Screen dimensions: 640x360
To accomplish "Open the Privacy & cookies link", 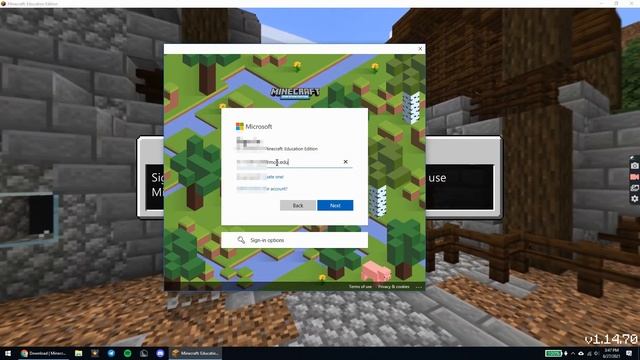I will pyautogui.click(x=393, y=287).
